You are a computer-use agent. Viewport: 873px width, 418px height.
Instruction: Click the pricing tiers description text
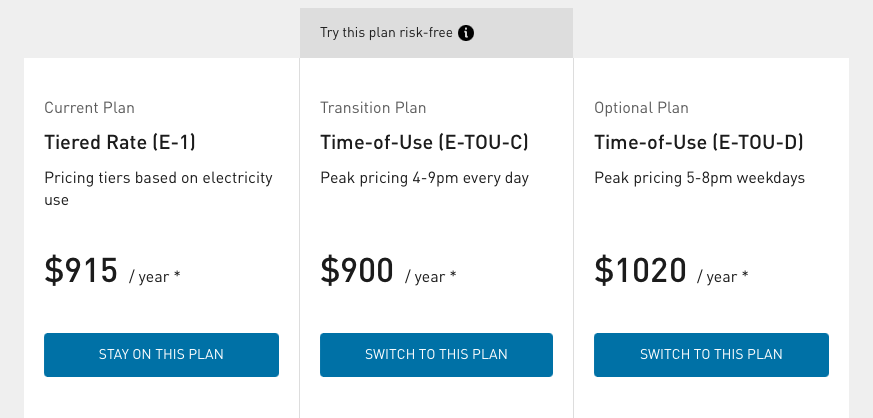tap(158, 189)
